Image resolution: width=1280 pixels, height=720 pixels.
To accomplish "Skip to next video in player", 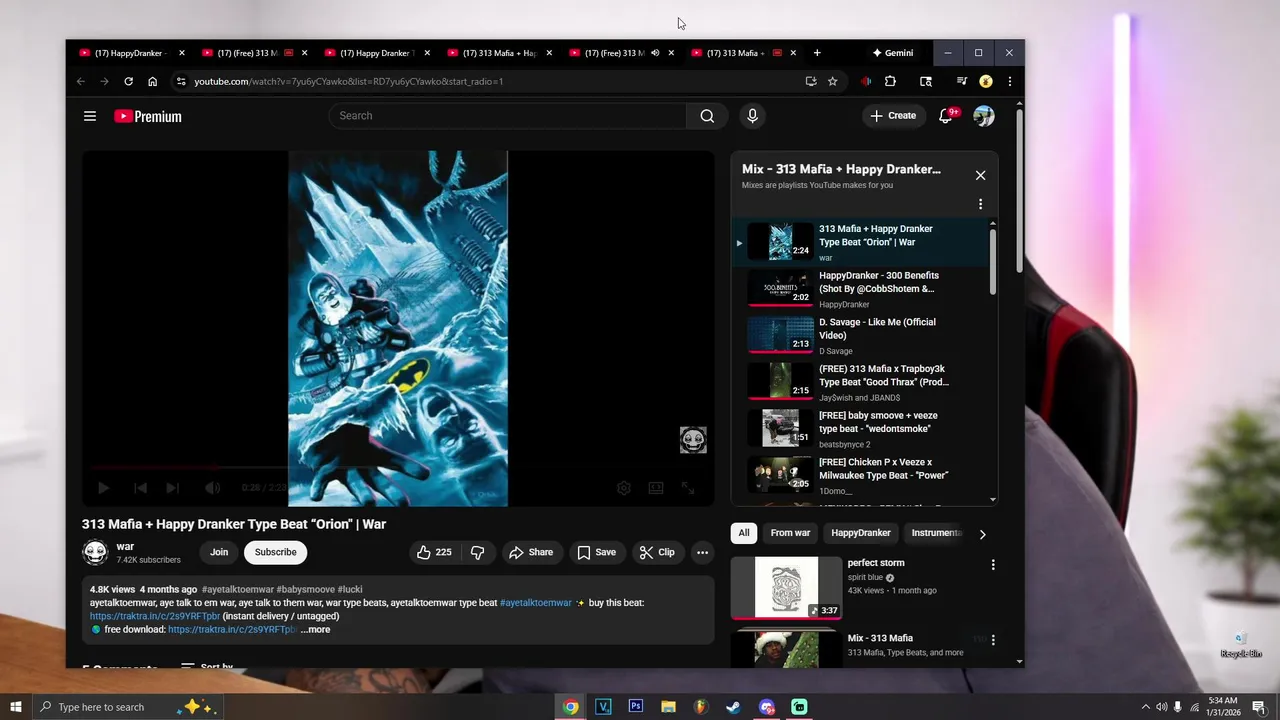I will tap(172, 488).
